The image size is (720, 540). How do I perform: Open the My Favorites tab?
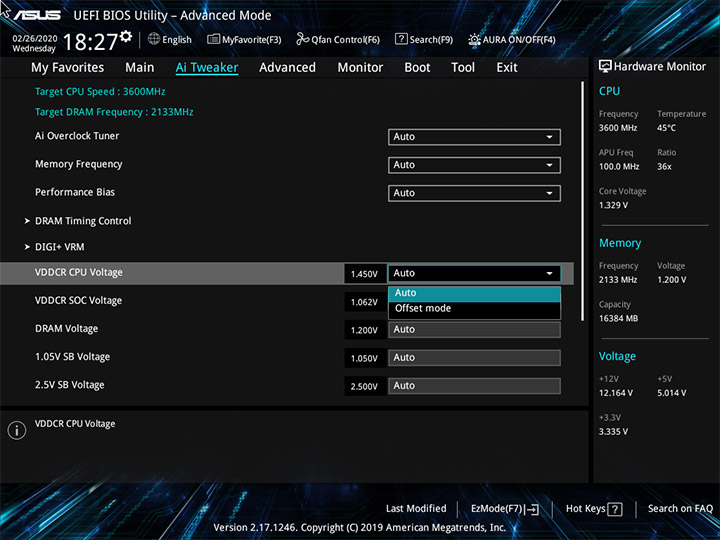68,68
